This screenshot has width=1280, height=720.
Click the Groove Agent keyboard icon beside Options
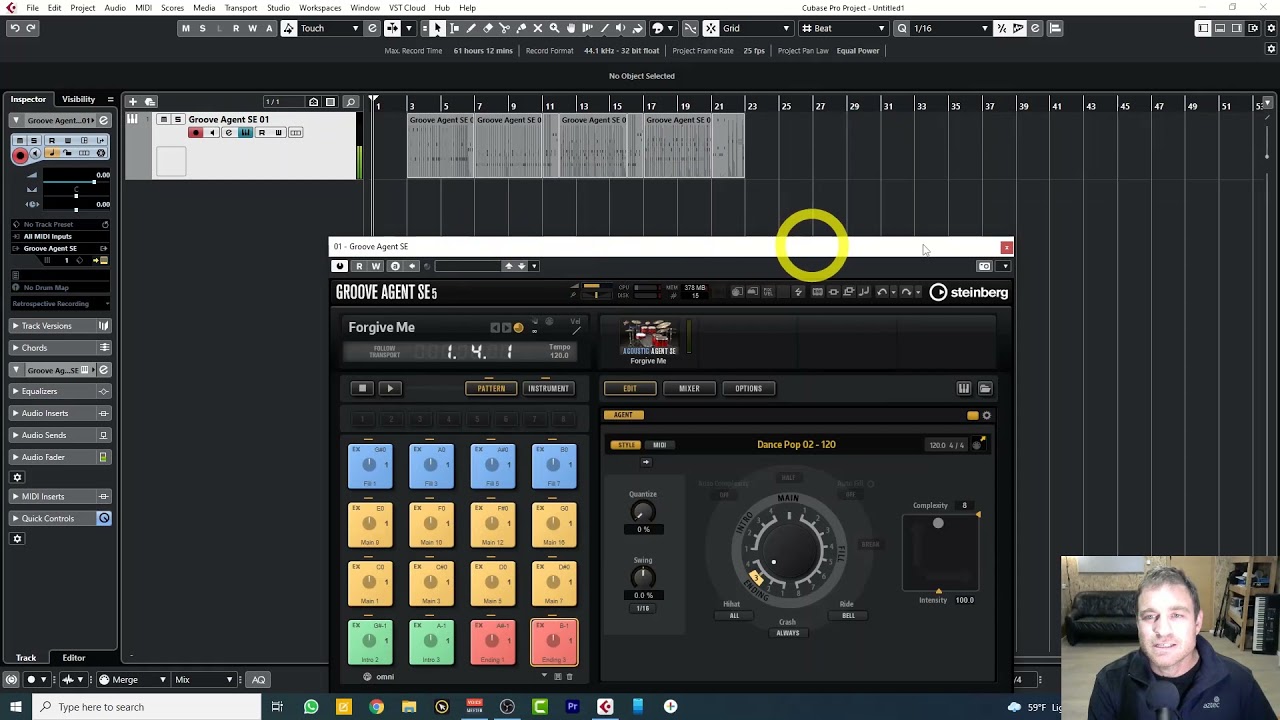click(x=964, y=389)
